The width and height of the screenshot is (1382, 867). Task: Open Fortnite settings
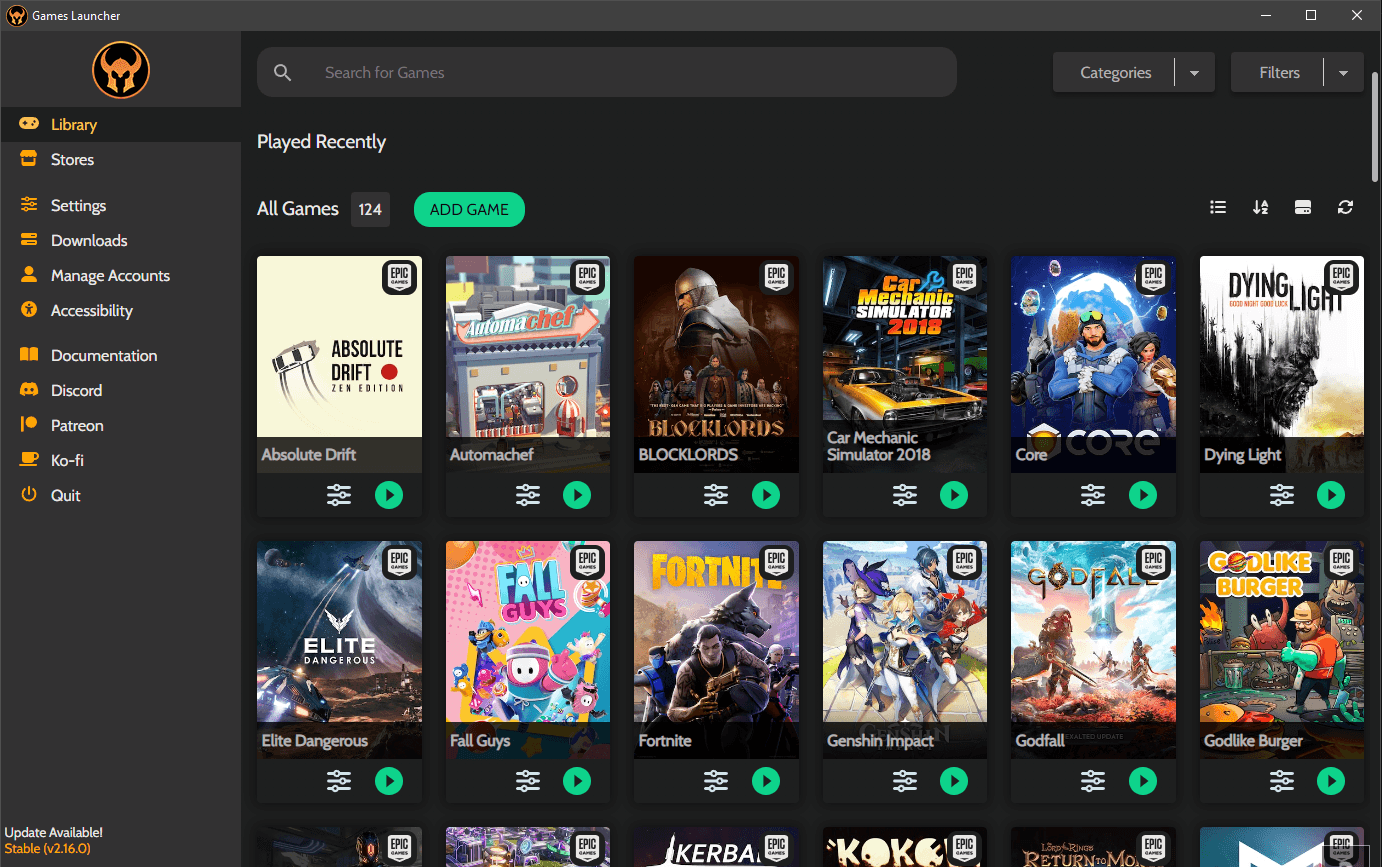click(716, 781)
